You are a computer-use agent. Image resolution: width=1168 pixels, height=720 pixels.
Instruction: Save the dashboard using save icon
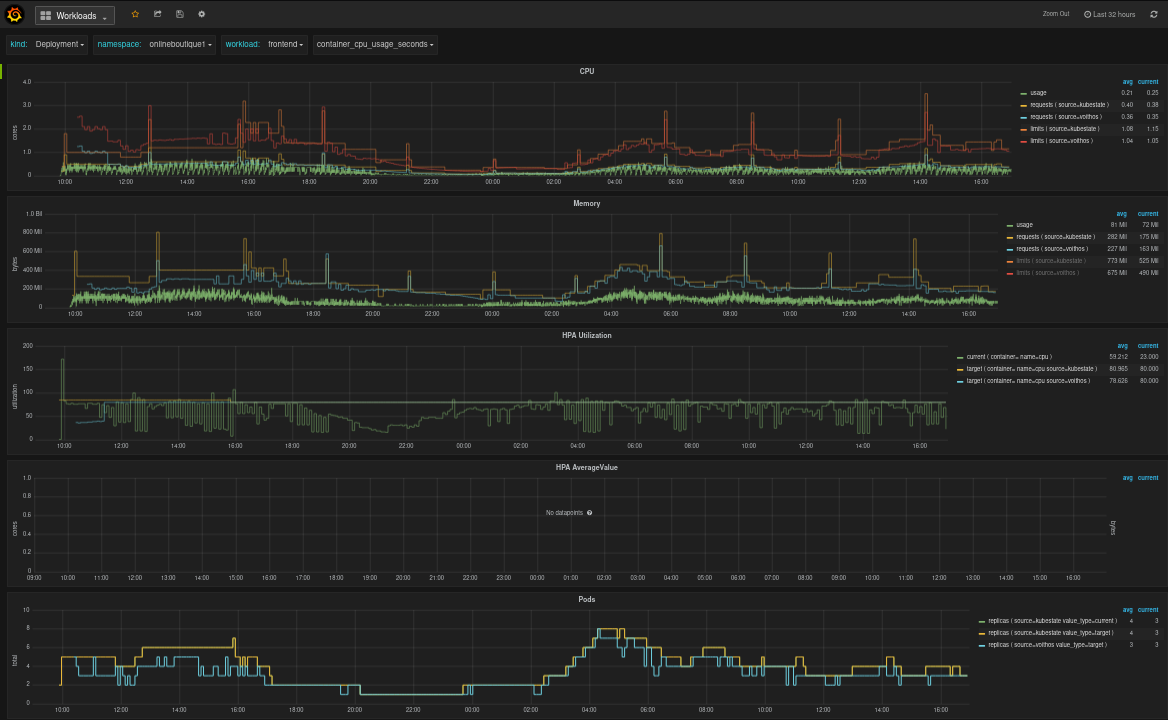179,14
